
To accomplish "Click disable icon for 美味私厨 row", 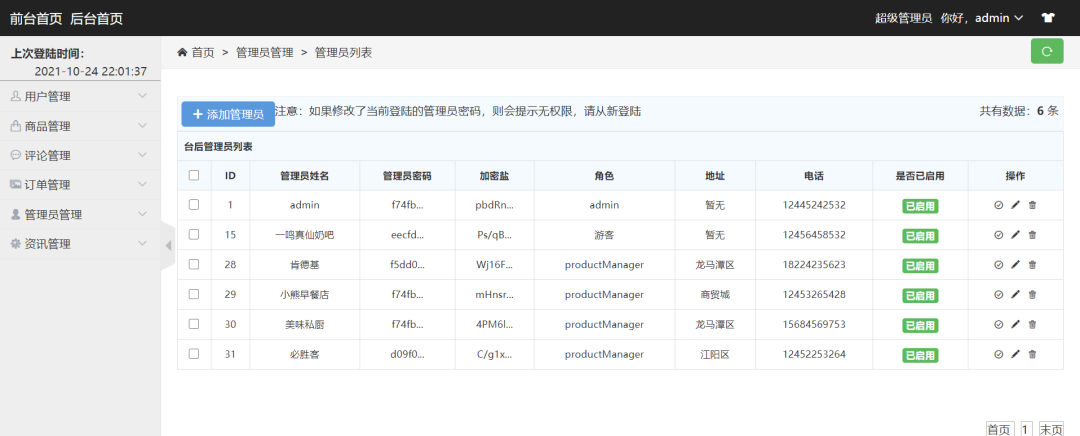I will [x=998, y=324].
